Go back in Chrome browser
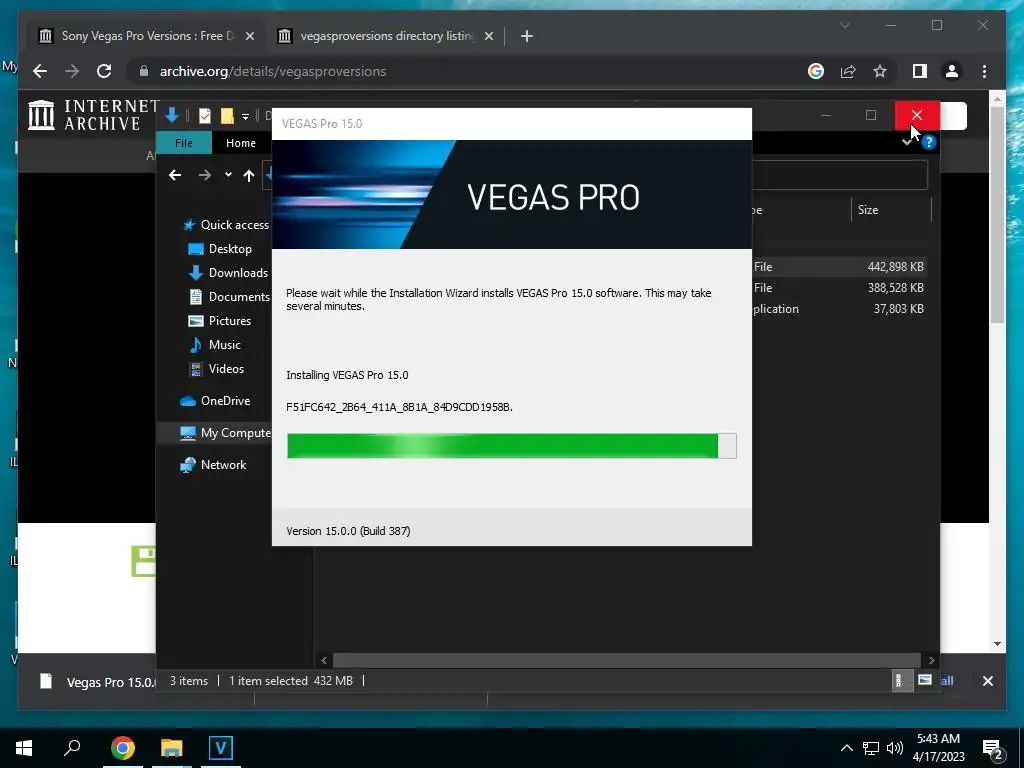1024x768 pixels. coord(40,71)
